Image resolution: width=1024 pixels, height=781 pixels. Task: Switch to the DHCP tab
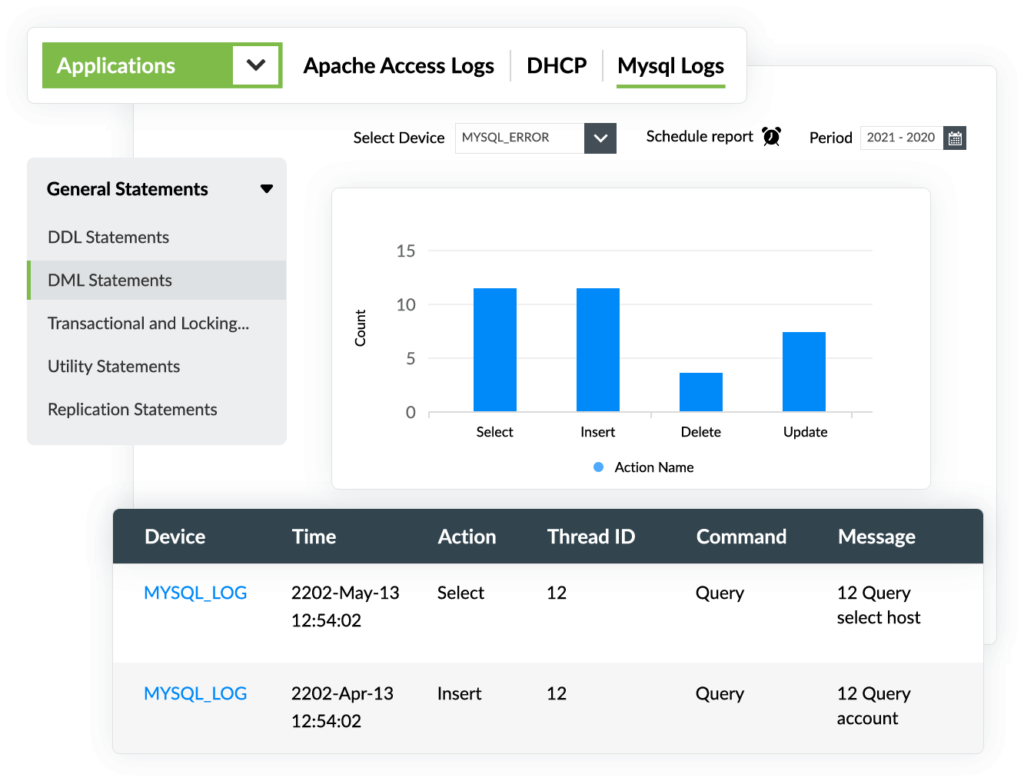556,65
